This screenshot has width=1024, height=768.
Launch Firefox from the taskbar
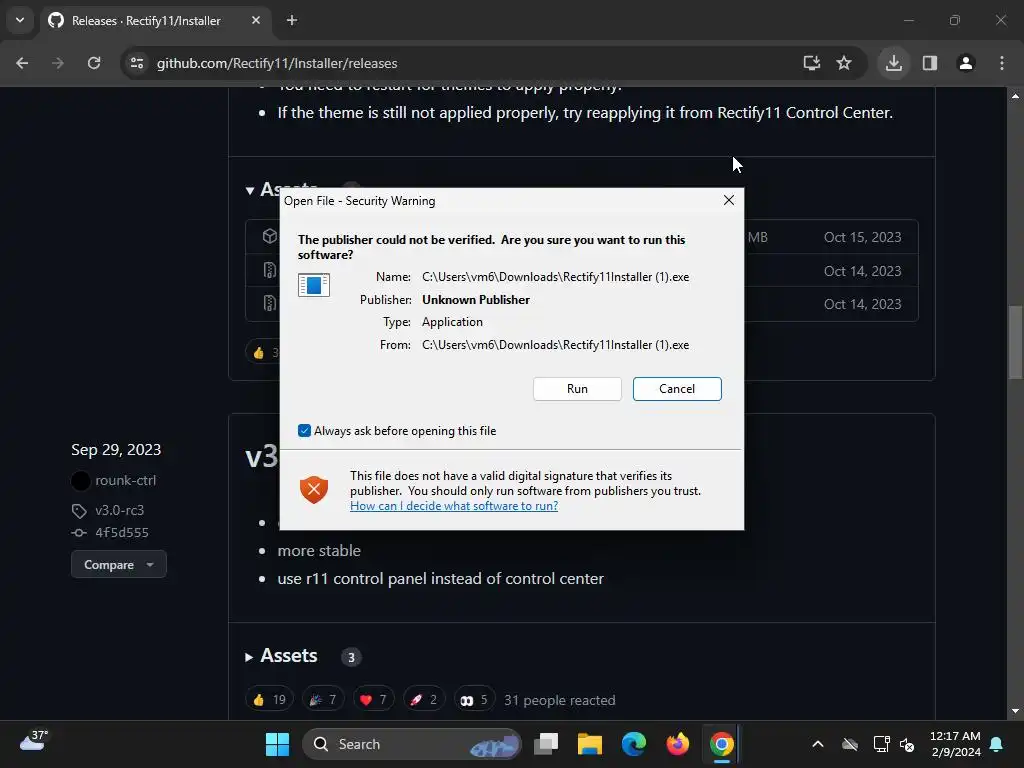pyautogui.click(x=677, y=744)
